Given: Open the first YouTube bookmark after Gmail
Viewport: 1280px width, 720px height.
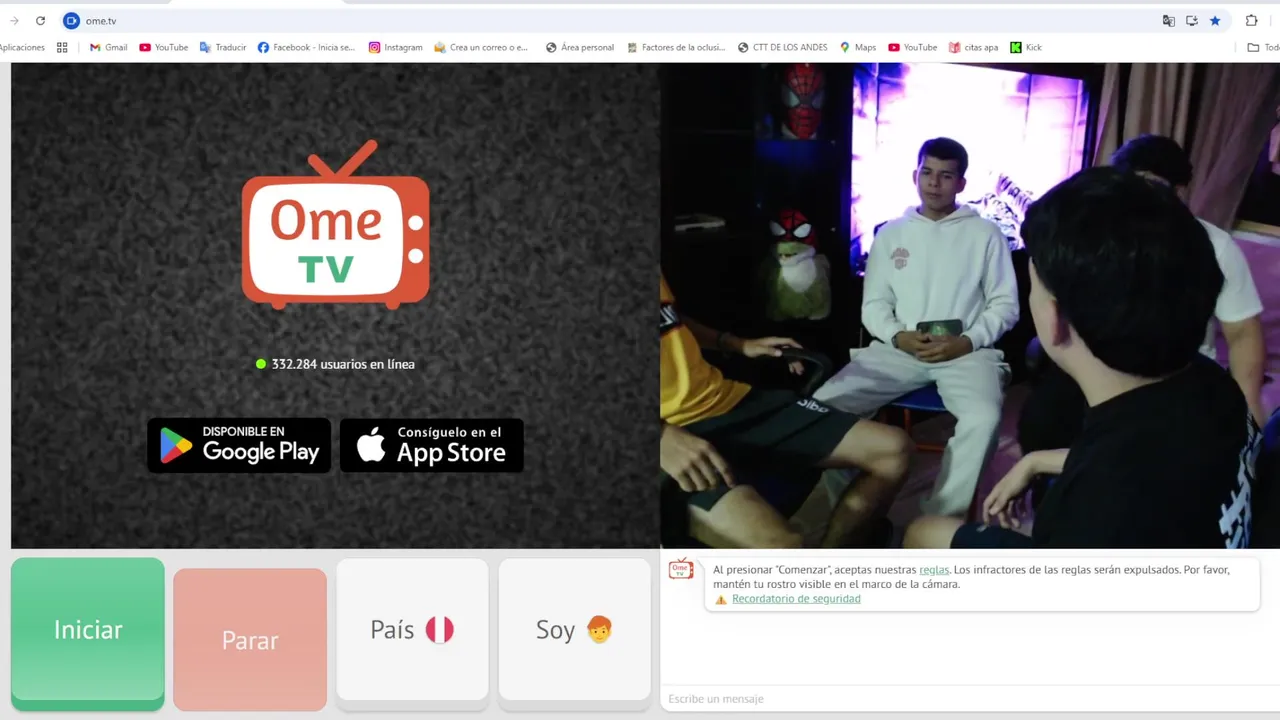Looking at the screenshot, I should pos(163,47).
